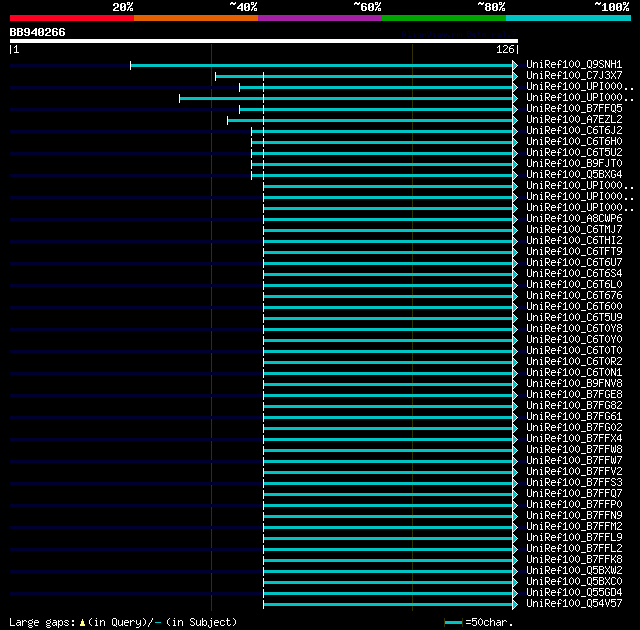Viewport: 640px width, 630px height.
Task: Select the UniRef100_B9FNV8 label
Action: click(x=574, y=384)
